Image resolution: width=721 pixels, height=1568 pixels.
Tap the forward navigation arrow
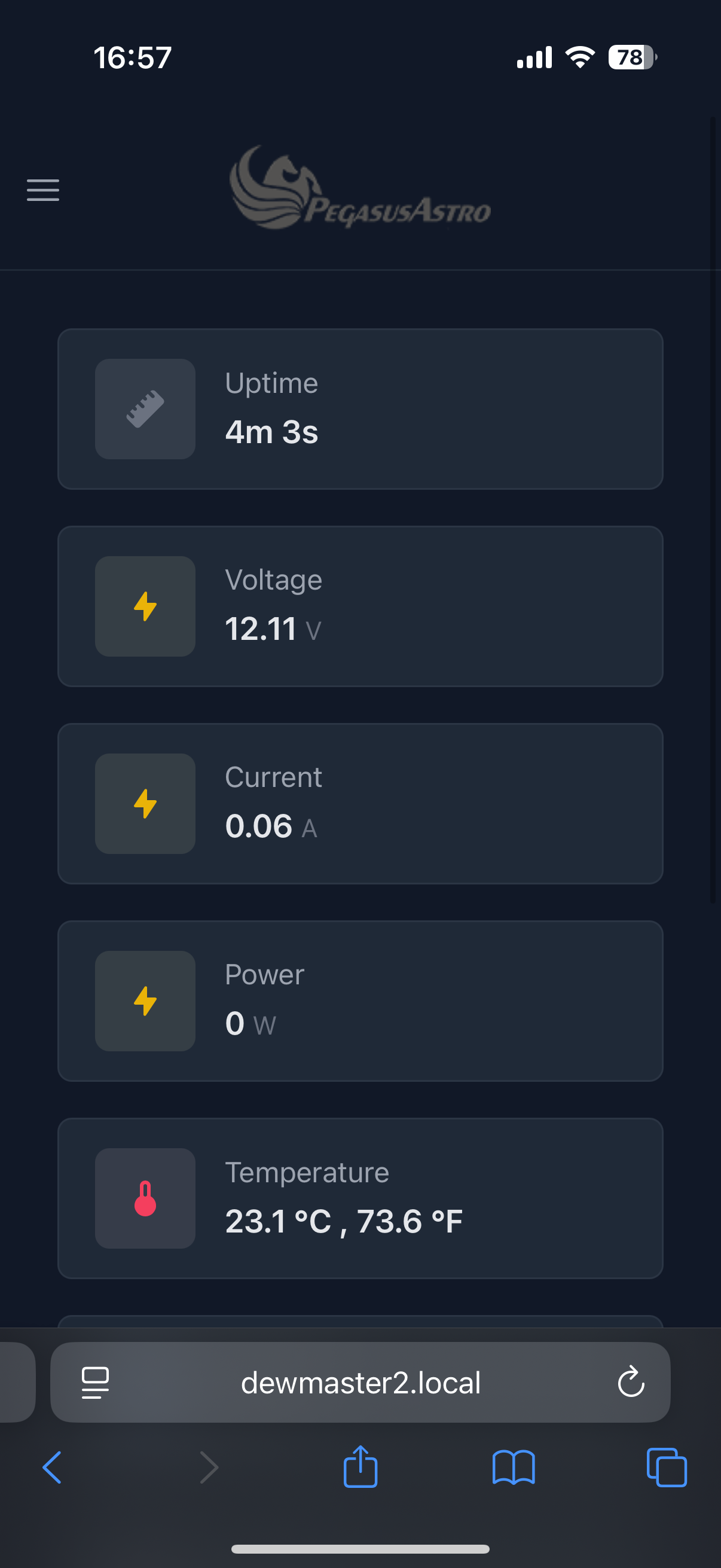pyautogui.click(x=209, y=1468)
